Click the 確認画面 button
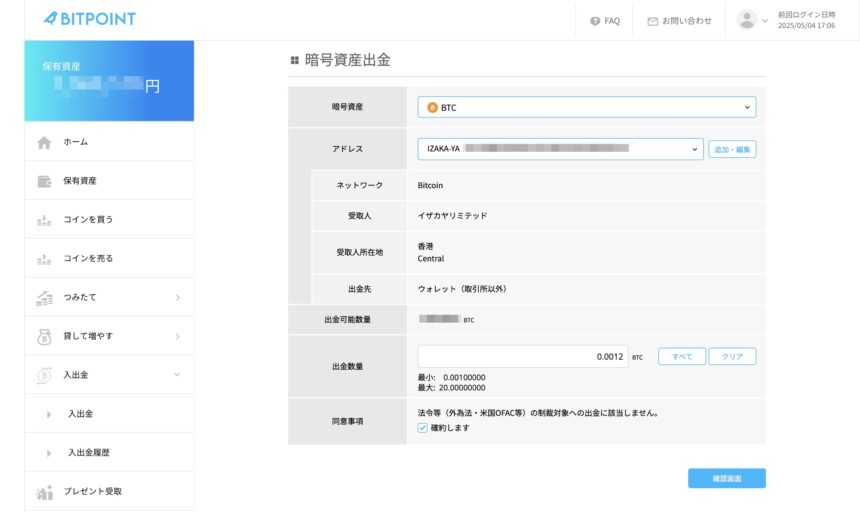 click(727, 478)
